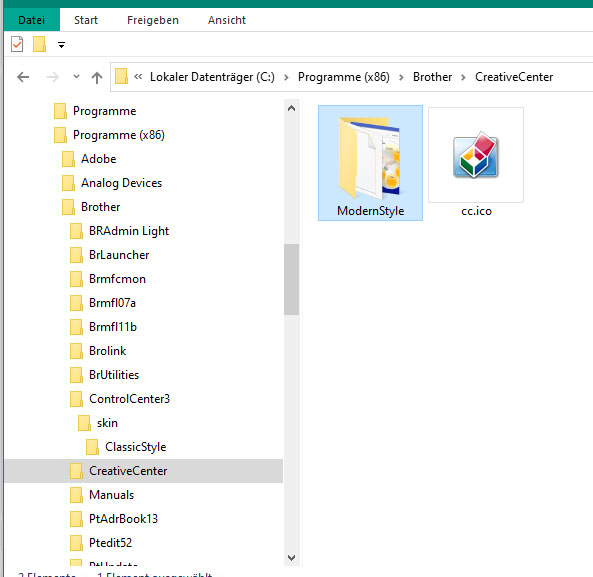The image size is (593, 577).
Task: Switch to the Ansicht ribbon tab
Action: tap(227, 20)
